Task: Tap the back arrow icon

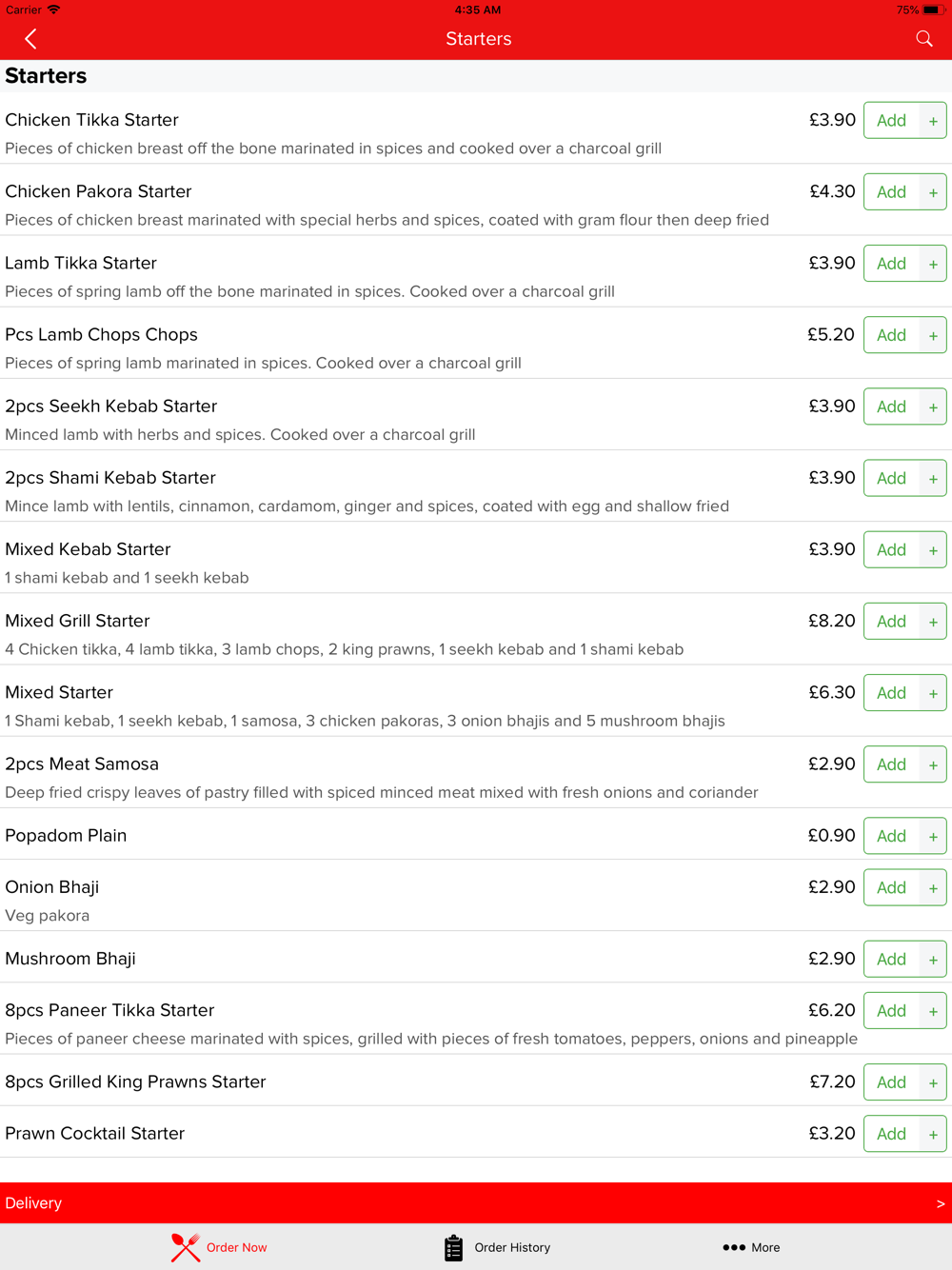Action: tap(30, 39)
